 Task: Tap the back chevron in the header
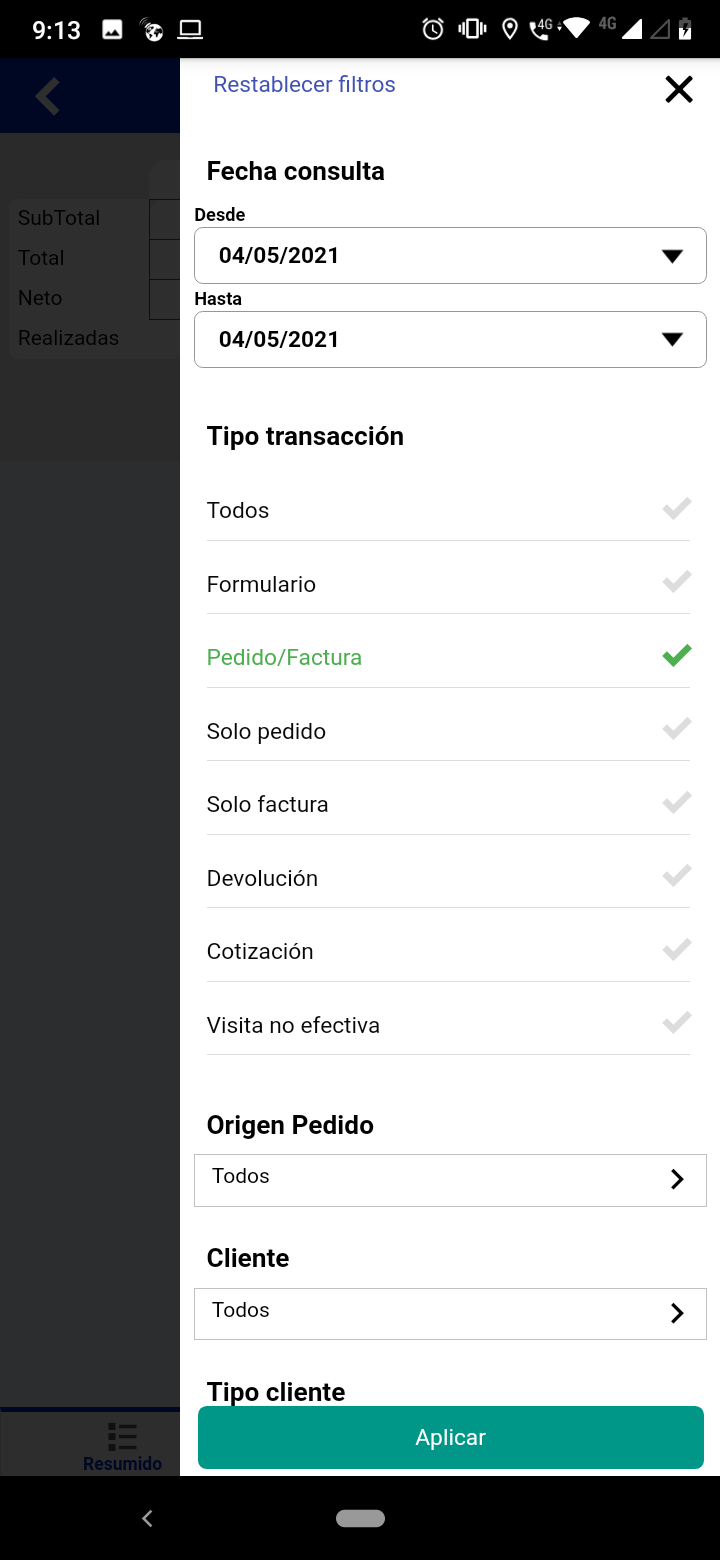coord(48,96)
